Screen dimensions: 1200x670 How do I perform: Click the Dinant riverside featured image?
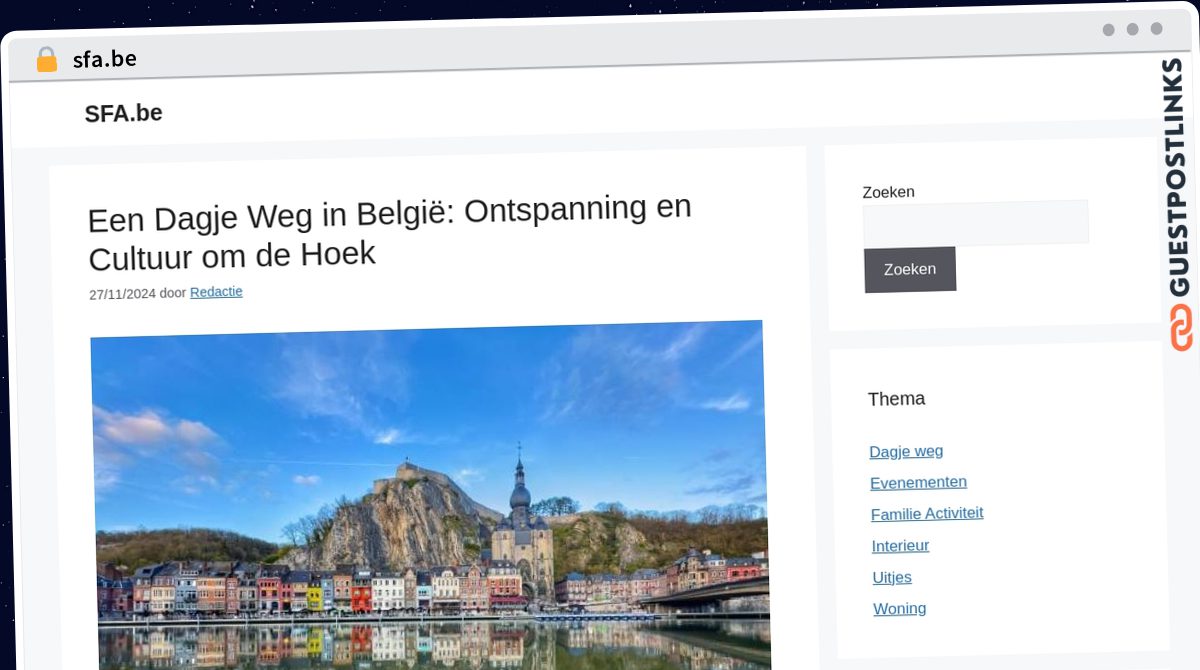pos(430,495)
